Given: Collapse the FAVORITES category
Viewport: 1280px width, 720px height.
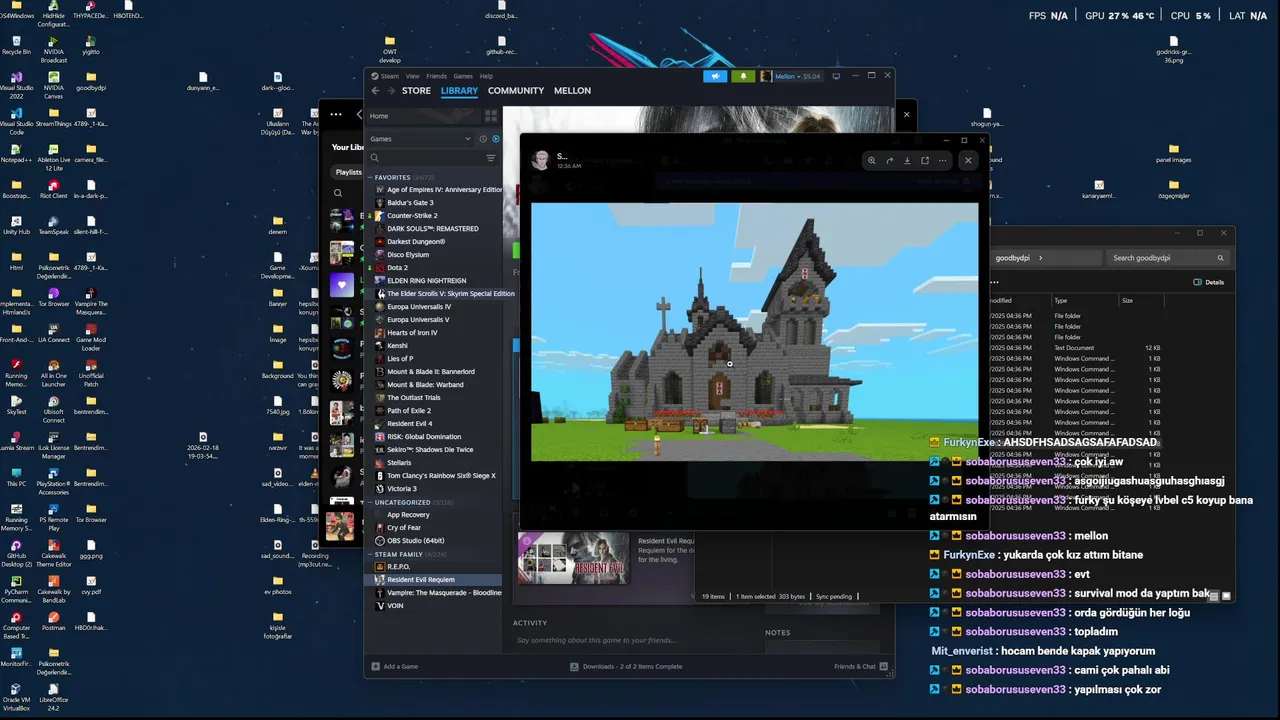Looking at the screenshot, I should [x=371, y=177].
